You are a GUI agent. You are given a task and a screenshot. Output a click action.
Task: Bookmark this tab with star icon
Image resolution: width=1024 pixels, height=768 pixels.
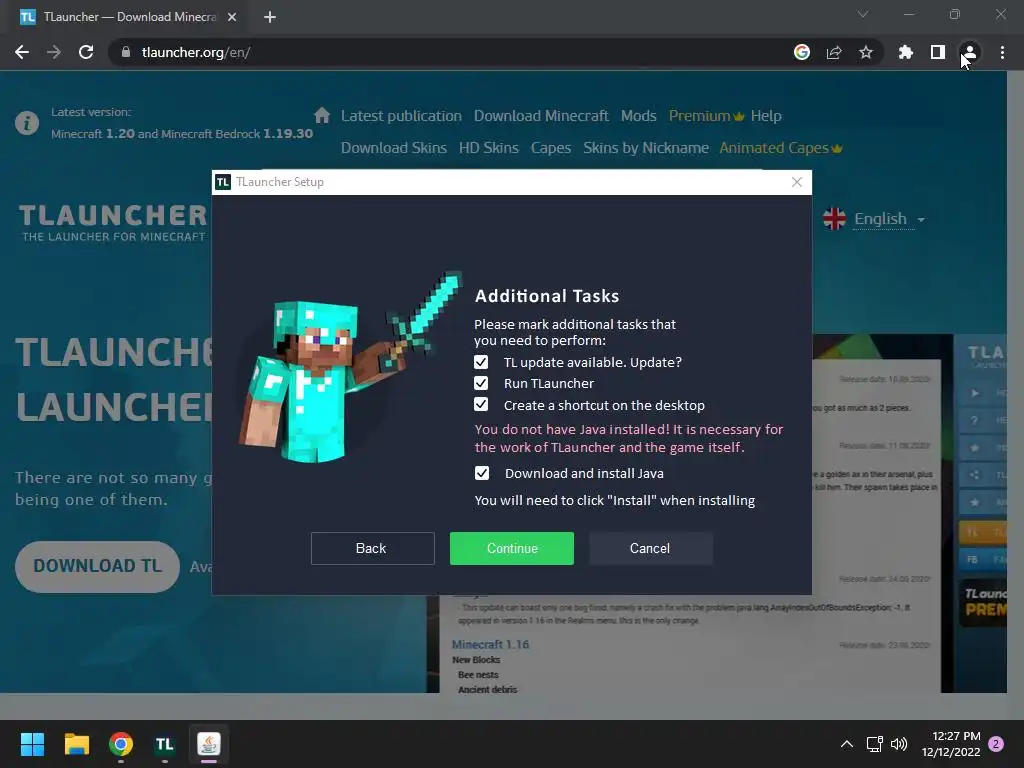coord(866,52)
